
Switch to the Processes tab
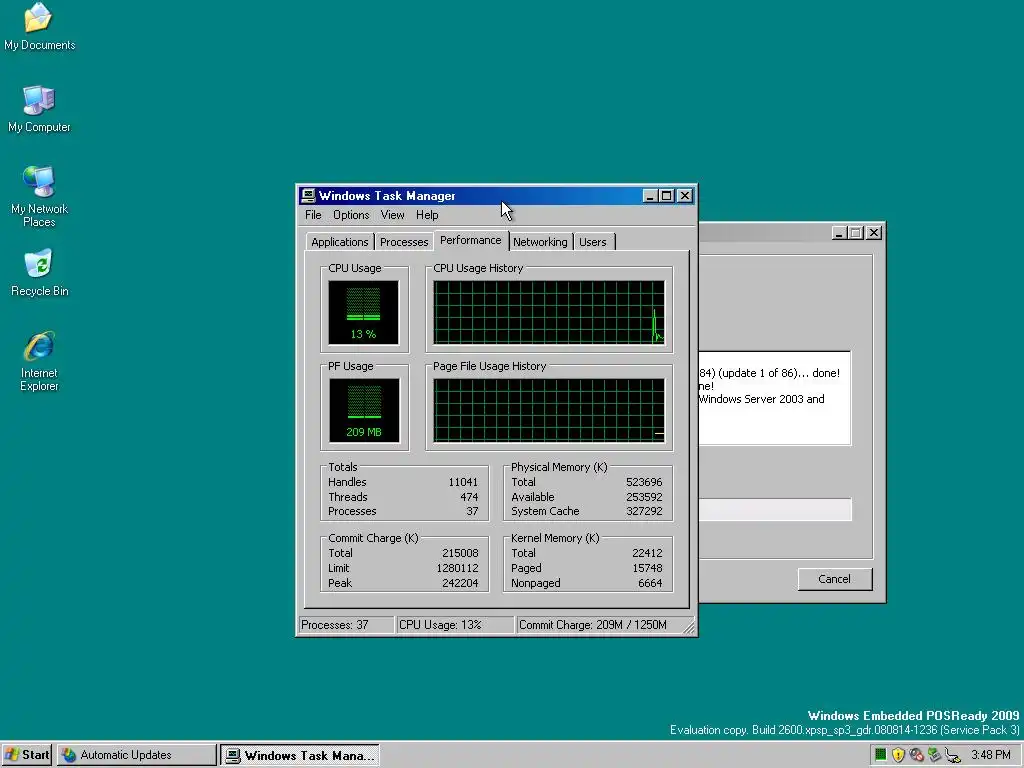(404, 242)
